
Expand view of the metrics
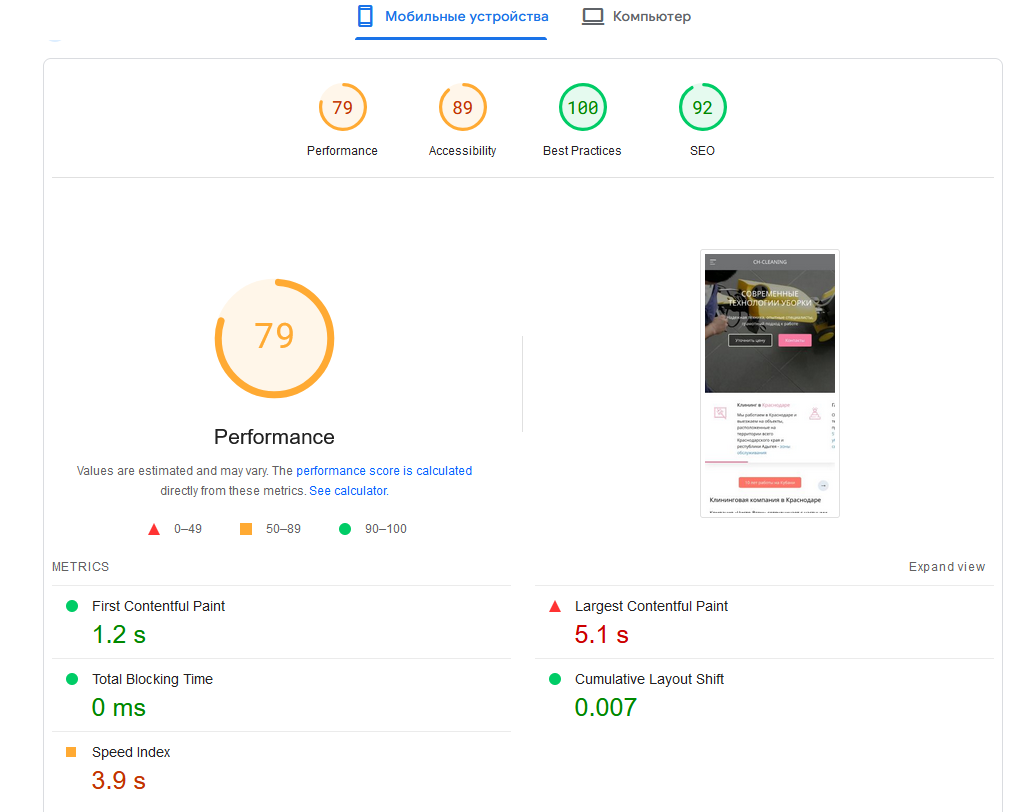click(947, 567)
